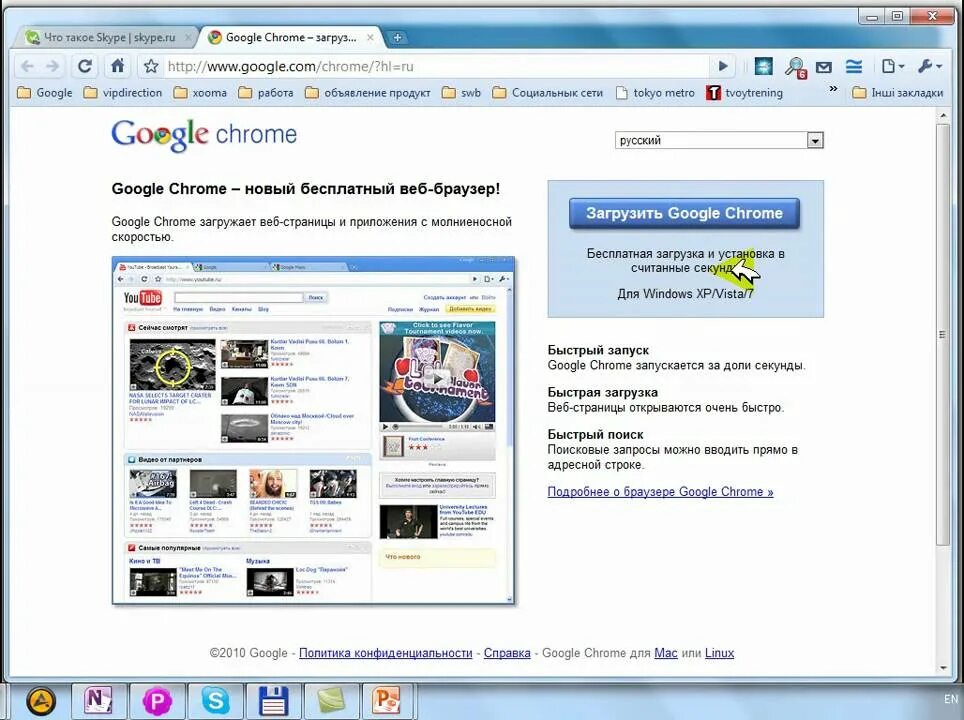The image size is (964, 720).
Task: Open the Інші закладки folder
Action: click(898, 93)
